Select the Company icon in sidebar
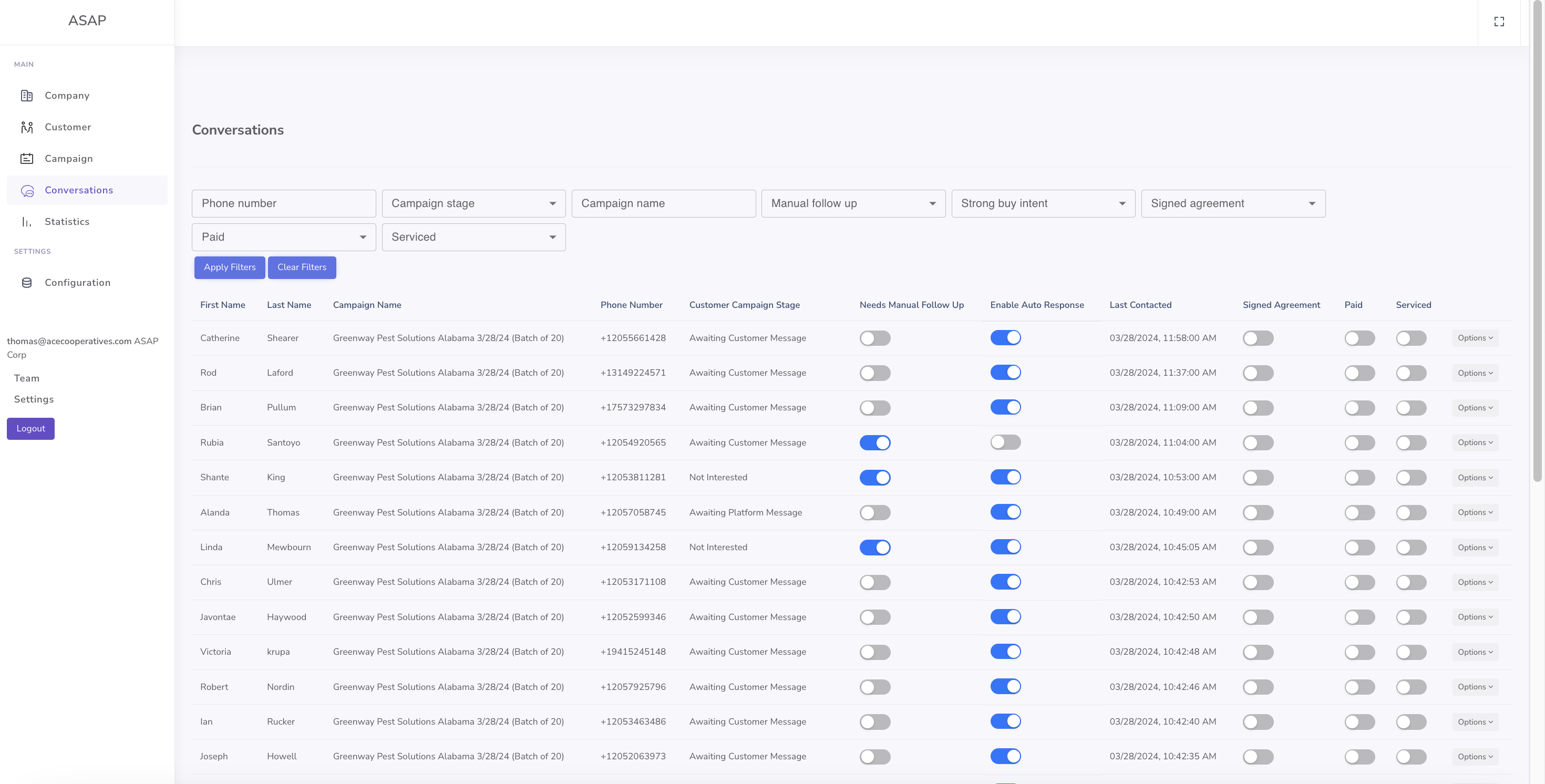The image size is (1545, 784). pyautogui.click(x=27, y=96)
